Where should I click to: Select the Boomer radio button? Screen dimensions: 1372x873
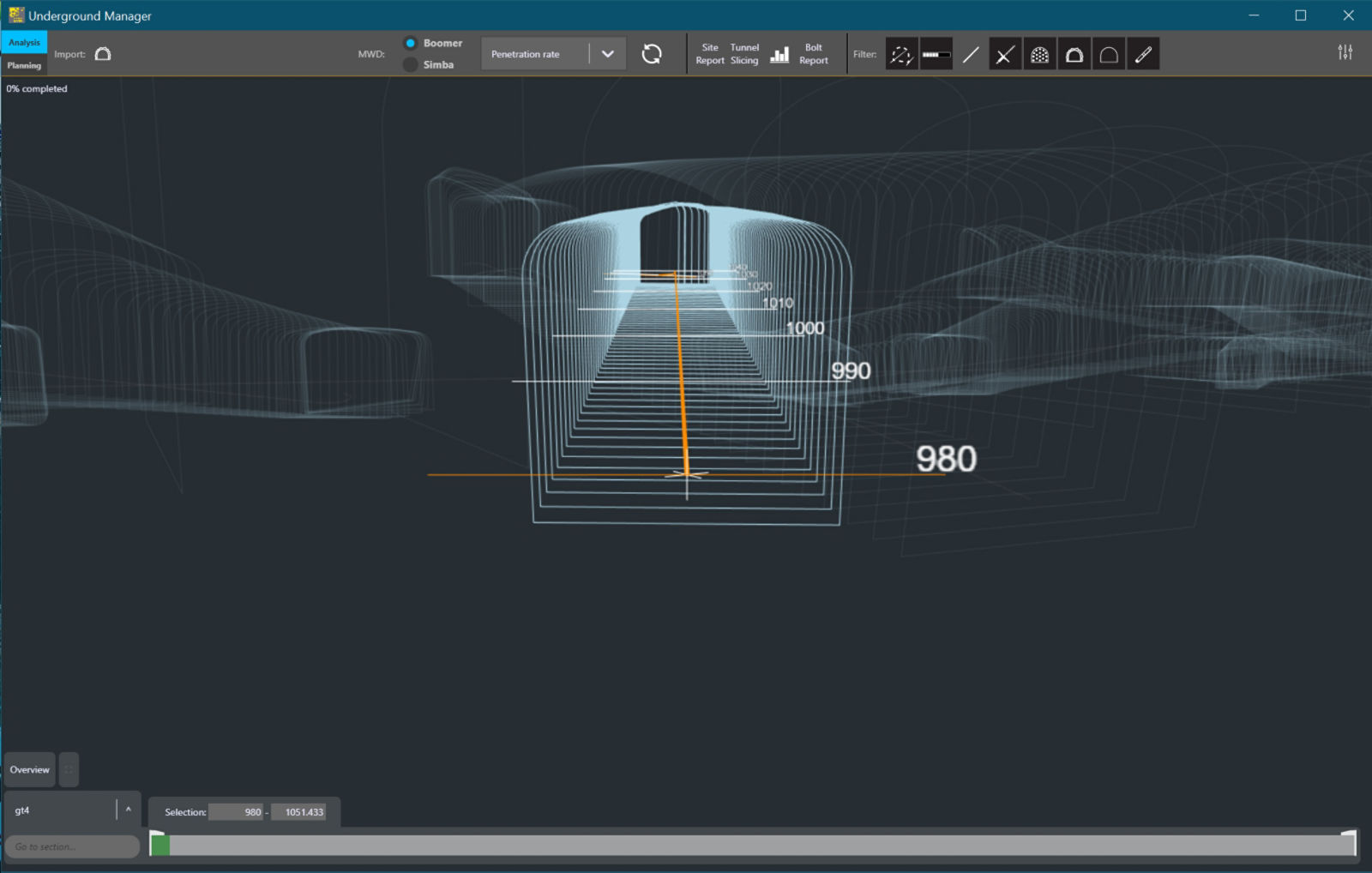(x=411, y=43)
